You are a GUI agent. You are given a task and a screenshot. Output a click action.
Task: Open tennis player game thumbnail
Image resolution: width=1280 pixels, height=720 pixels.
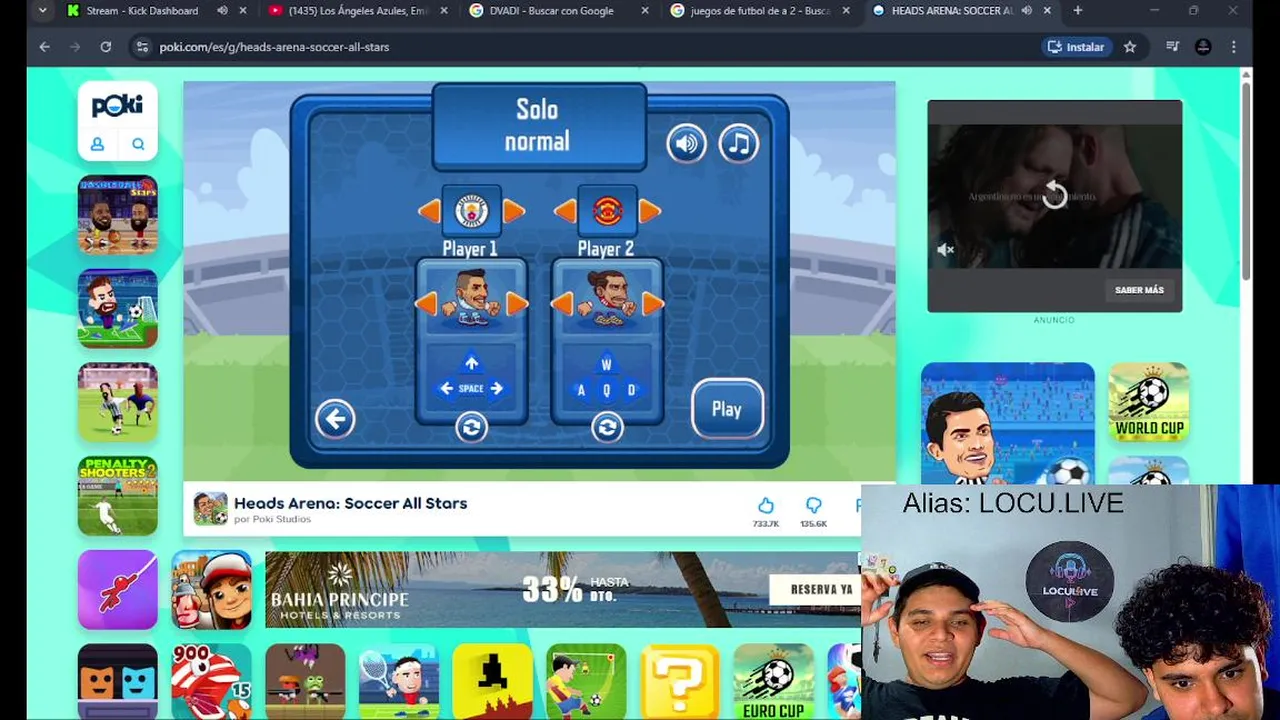pos(399,681)
